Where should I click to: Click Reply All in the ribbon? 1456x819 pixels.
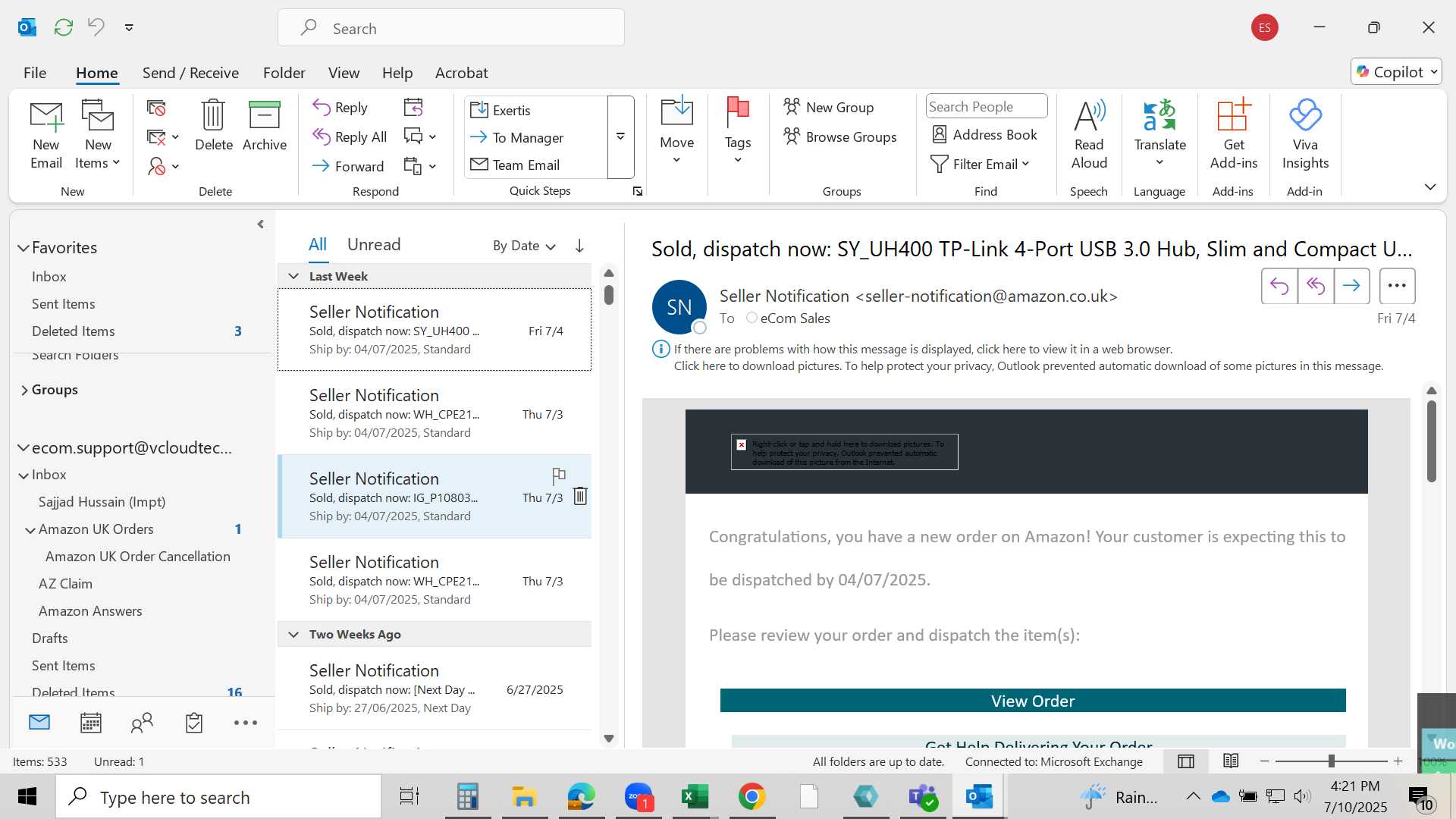click(x=350, y=136)
